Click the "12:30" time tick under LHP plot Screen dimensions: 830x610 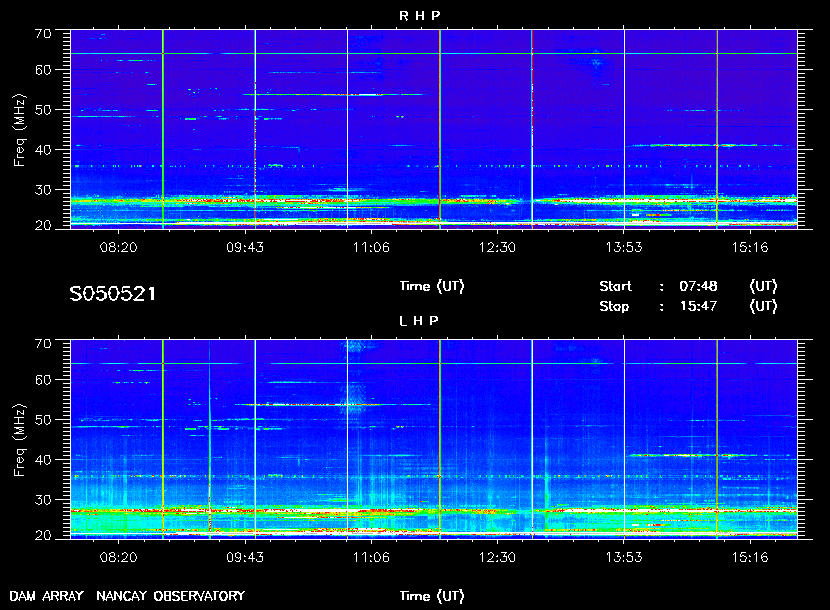(x=497, y=557)
